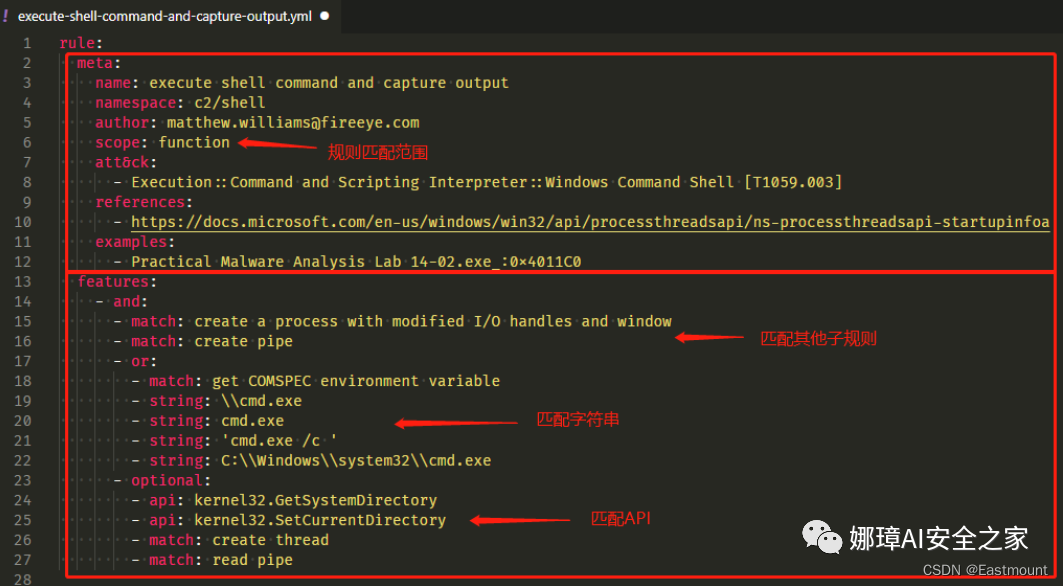The width and height of the screenshot is (1064, 586).
Task: Click the '- and:' operator on line 14
Action: coord(122,301)
